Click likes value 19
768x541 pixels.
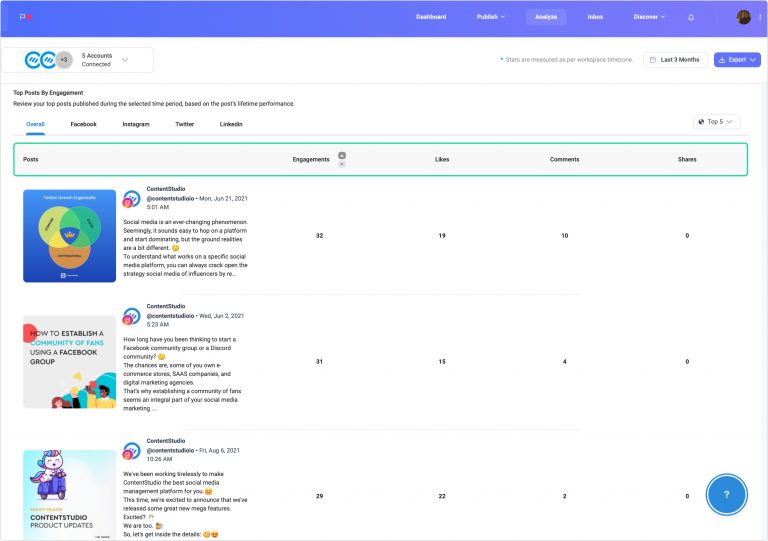[442, 236]
